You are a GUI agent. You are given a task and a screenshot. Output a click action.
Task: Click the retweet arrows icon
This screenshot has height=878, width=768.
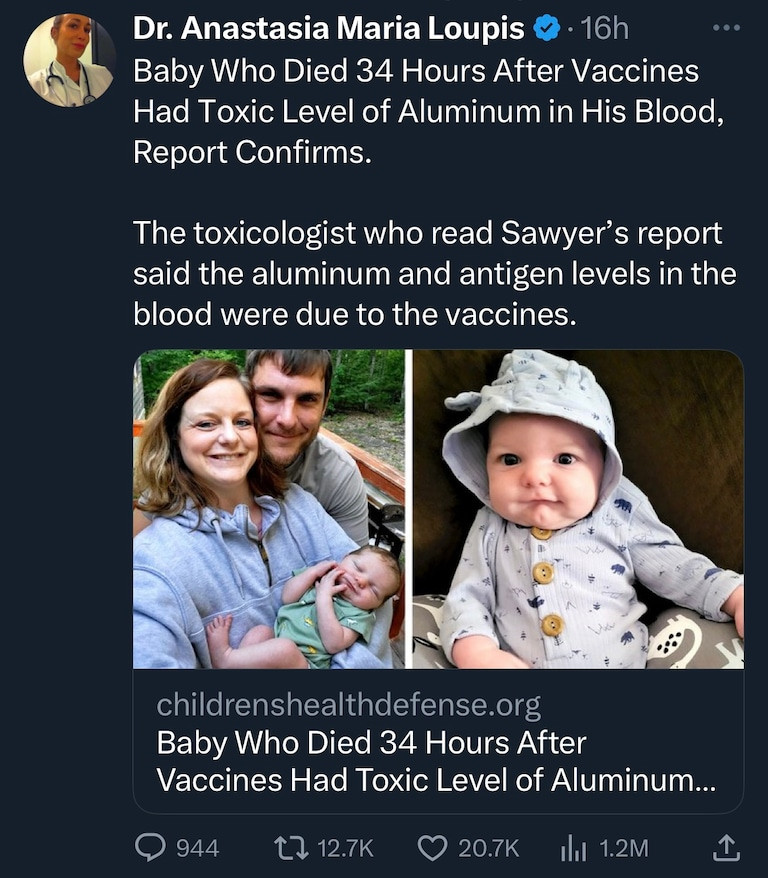click(291, 848)
